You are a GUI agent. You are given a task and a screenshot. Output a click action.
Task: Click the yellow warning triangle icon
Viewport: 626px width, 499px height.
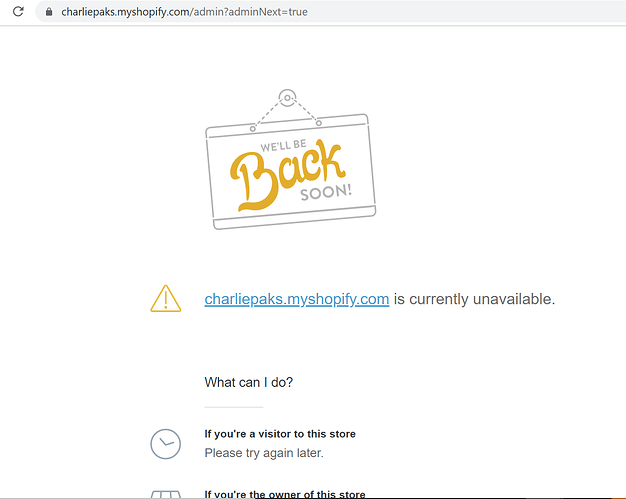(x=166, y=299)
